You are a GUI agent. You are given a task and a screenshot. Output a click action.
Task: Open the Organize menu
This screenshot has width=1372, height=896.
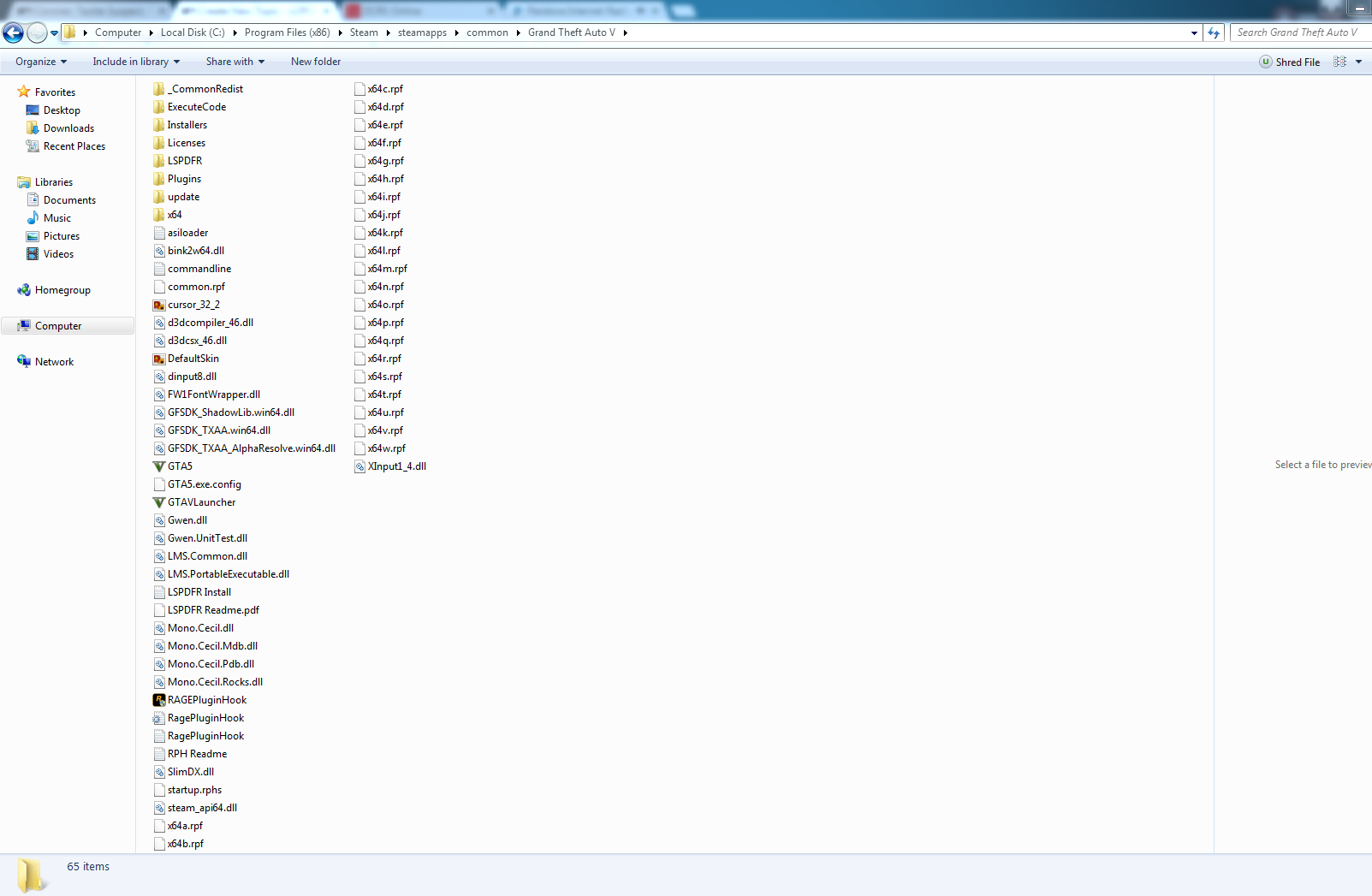[41, 62]
